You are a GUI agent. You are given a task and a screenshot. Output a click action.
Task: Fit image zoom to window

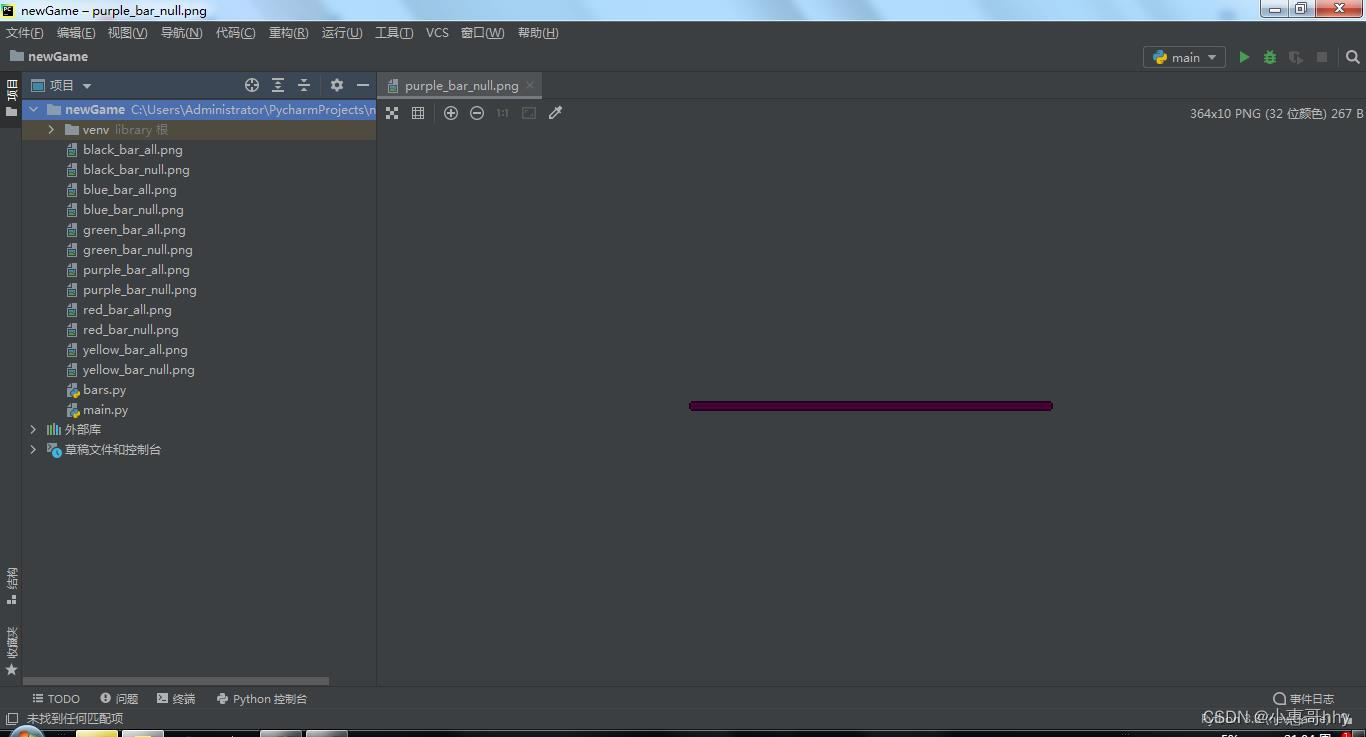tap(529, 113)
